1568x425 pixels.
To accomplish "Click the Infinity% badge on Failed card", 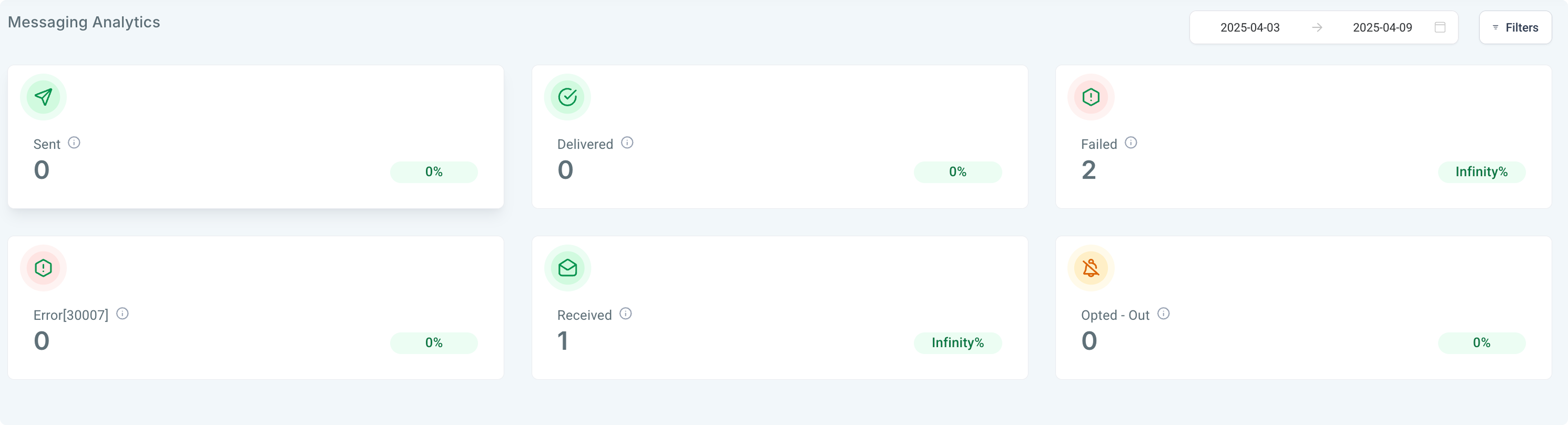I will [x=1481, y=172].
